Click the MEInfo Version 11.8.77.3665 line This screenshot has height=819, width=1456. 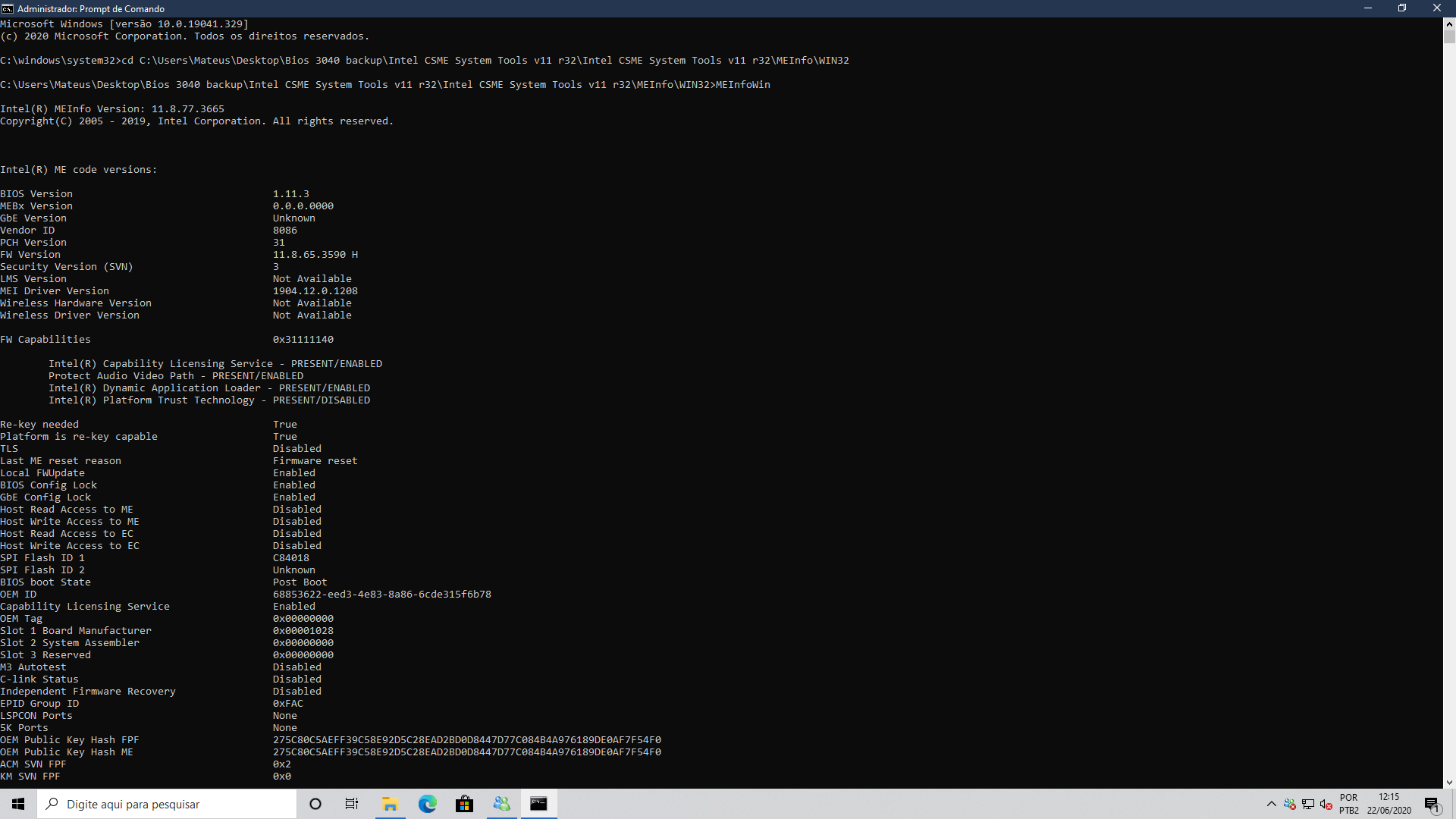(112, 109)
